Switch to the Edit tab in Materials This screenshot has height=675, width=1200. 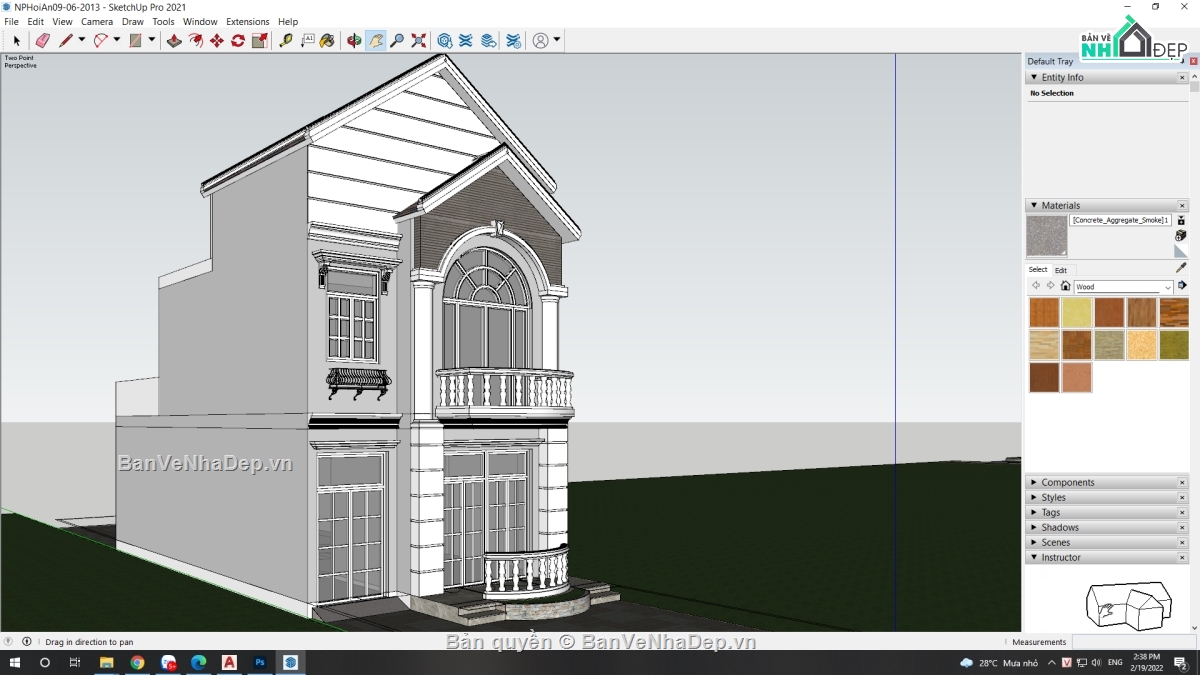click(x=1061, y=270)
